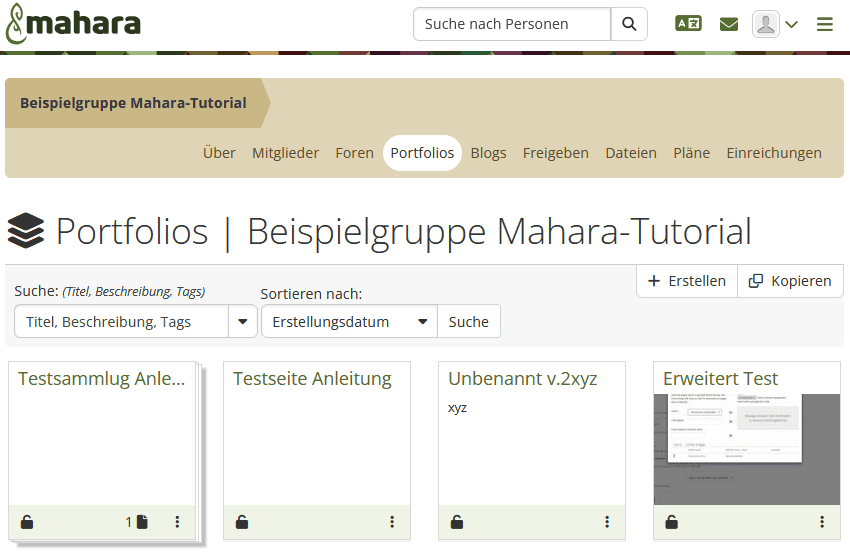Open the Einreichungen tab
The image size is (850, 553).
tap(774, 153)
